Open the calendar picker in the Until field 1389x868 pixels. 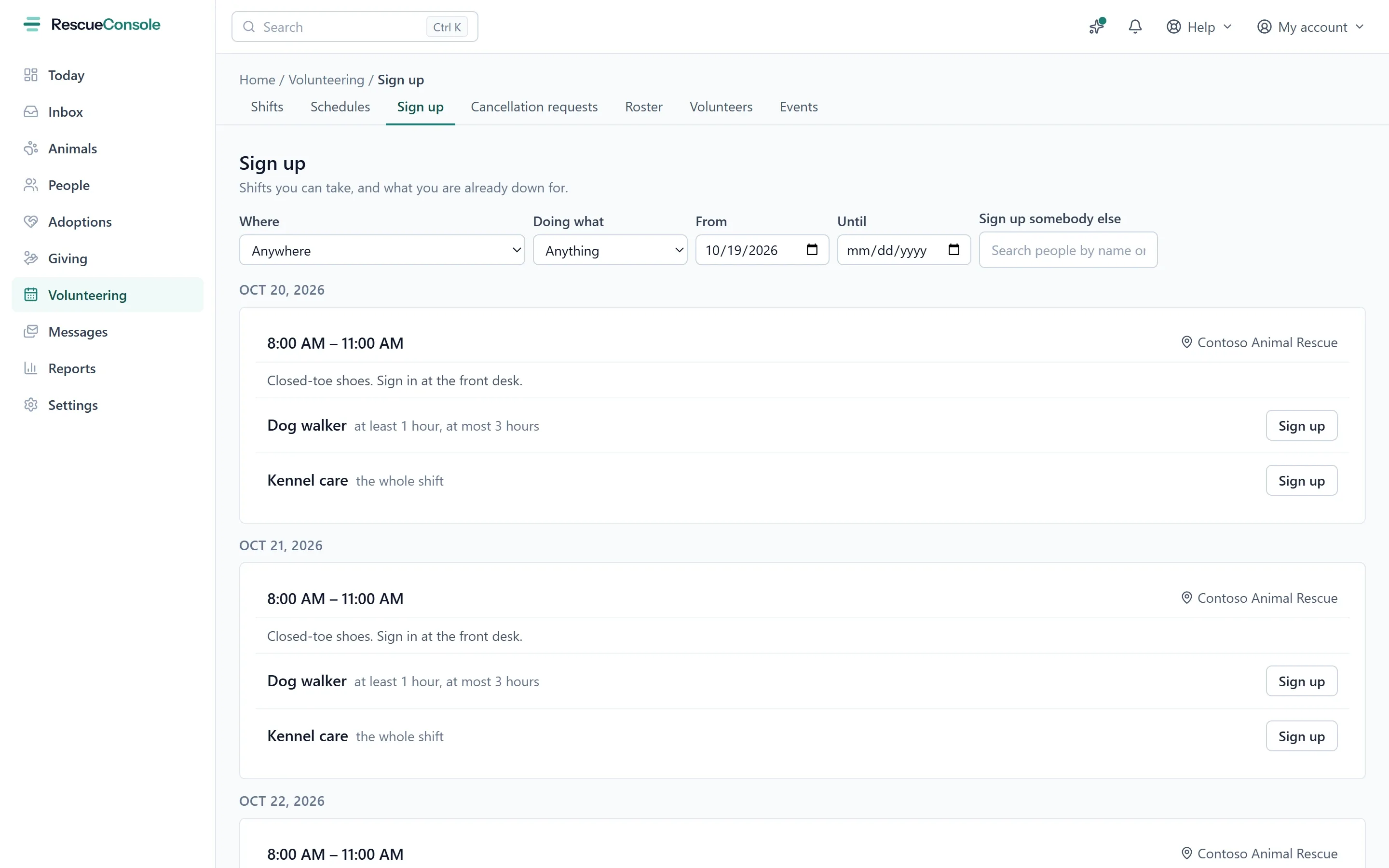(x=953, y=250)
